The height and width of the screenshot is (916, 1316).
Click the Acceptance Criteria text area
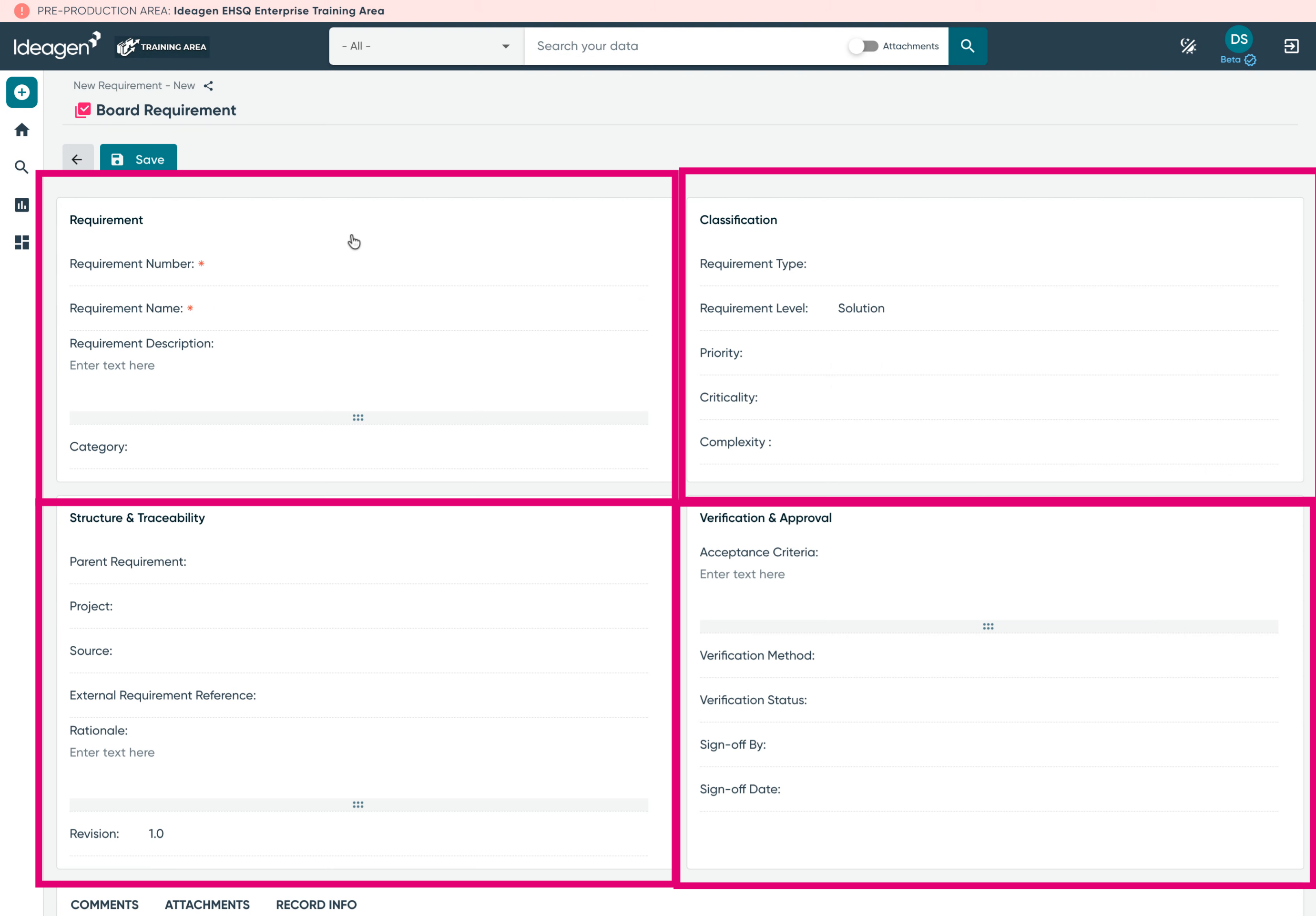(x=989, y=590)
